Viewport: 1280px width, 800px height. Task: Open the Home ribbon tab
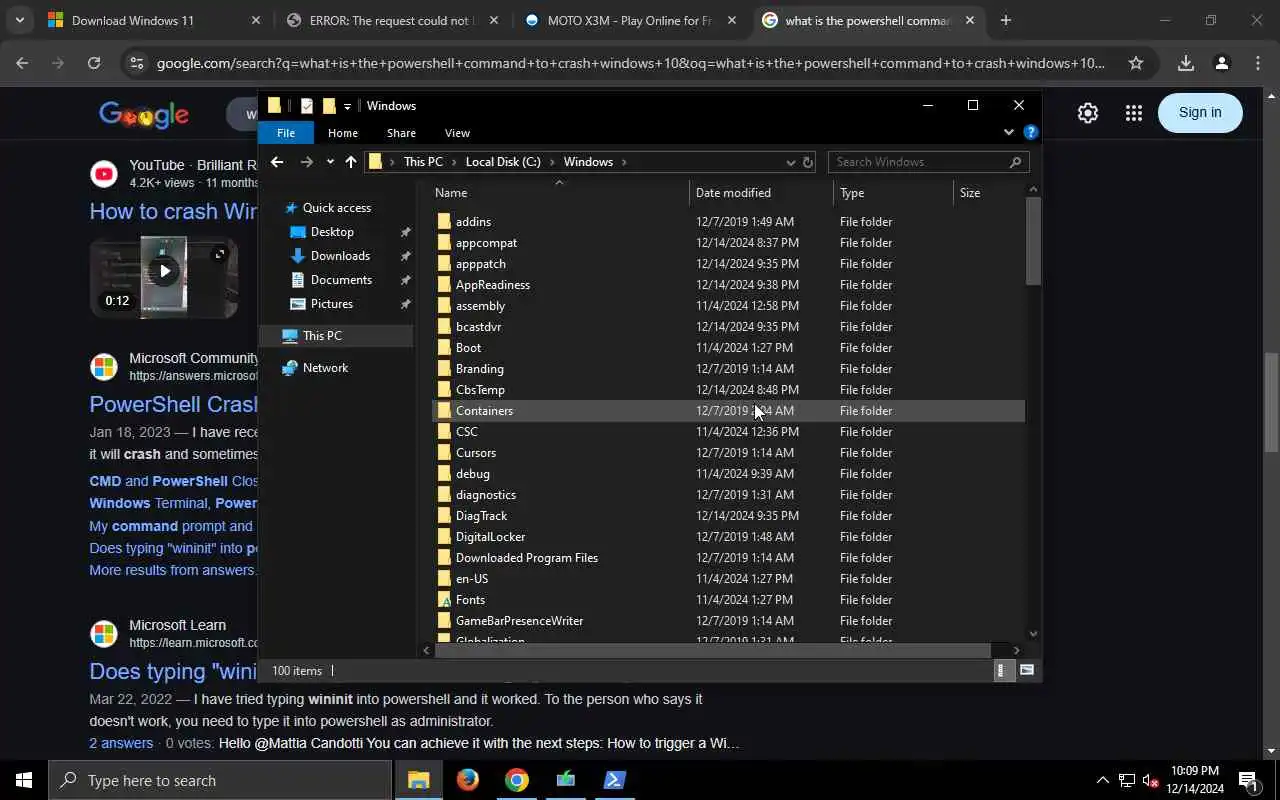pos(343,133)
